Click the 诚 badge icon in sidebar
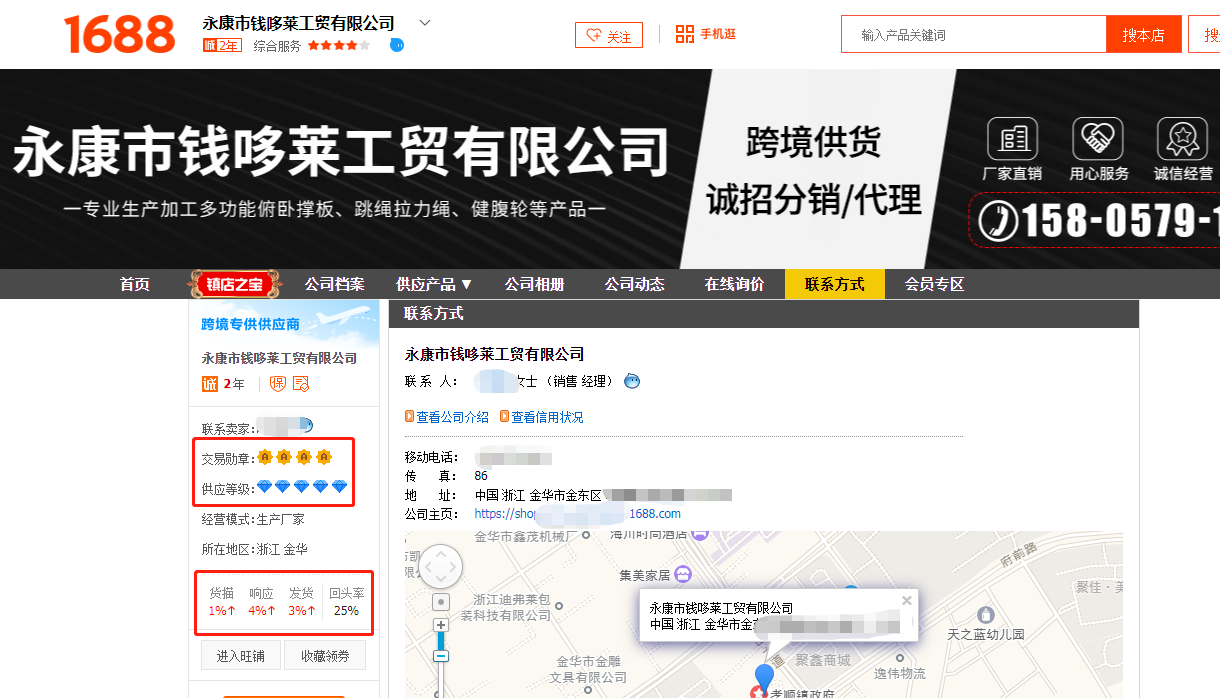The height and width of the screenshot is (698, 1220). [x=210, y=384]
